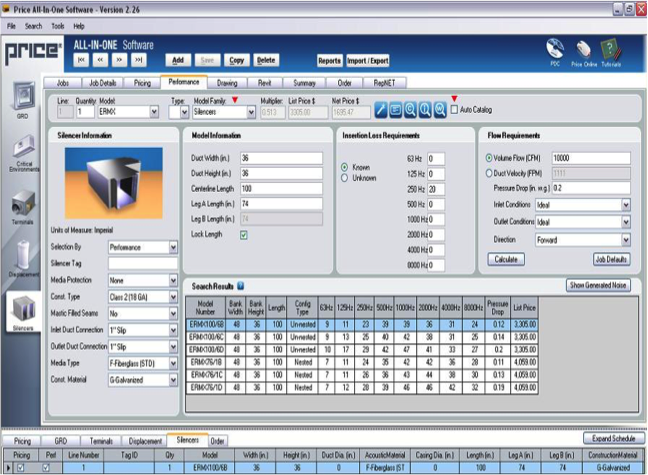Click the Calculate button
This screenshot has width=648, height=475.
coord(506,260)
